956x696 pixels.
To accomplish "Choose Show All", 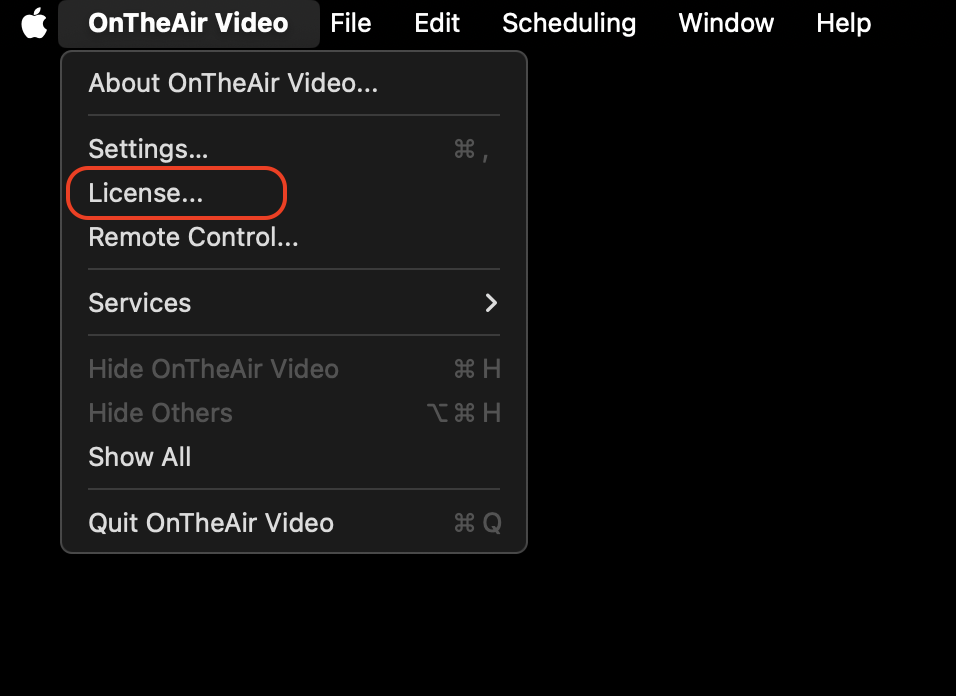I will point(294,457).
